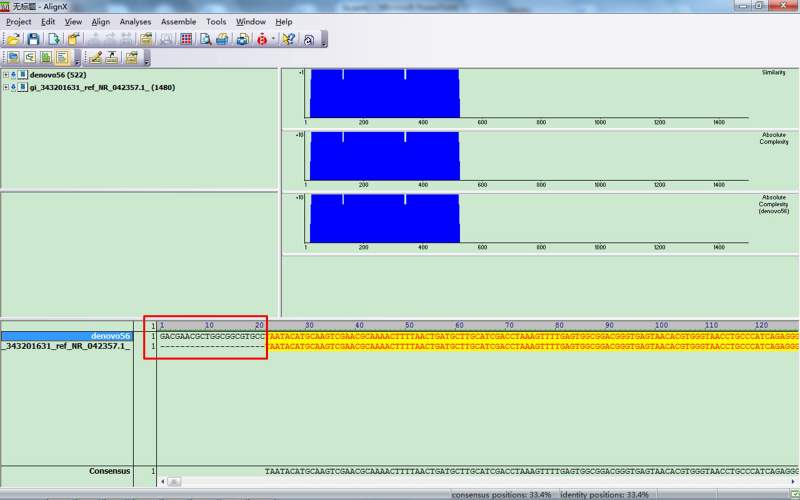
Task: Click the open project folder icon
Action: point(14,39)
